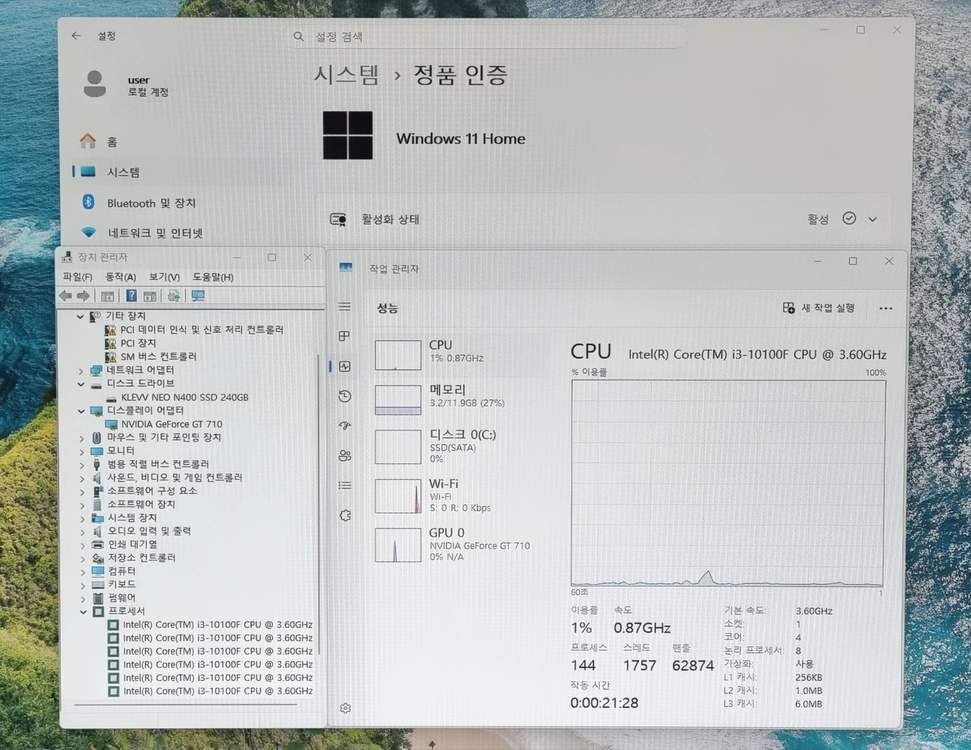
Task: Click the 새 작업 실행 button
Action: tap(819, 308)
